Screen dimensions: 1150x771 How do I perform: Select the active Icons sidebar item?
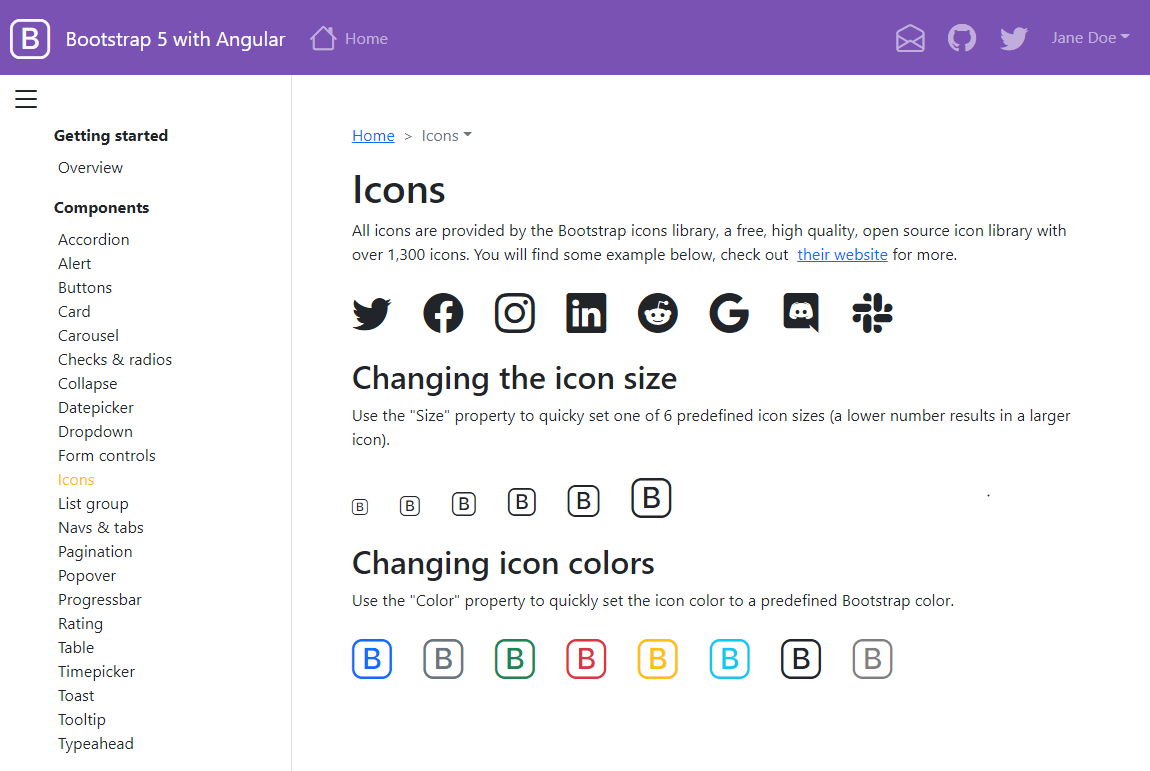tap(76, 480)
